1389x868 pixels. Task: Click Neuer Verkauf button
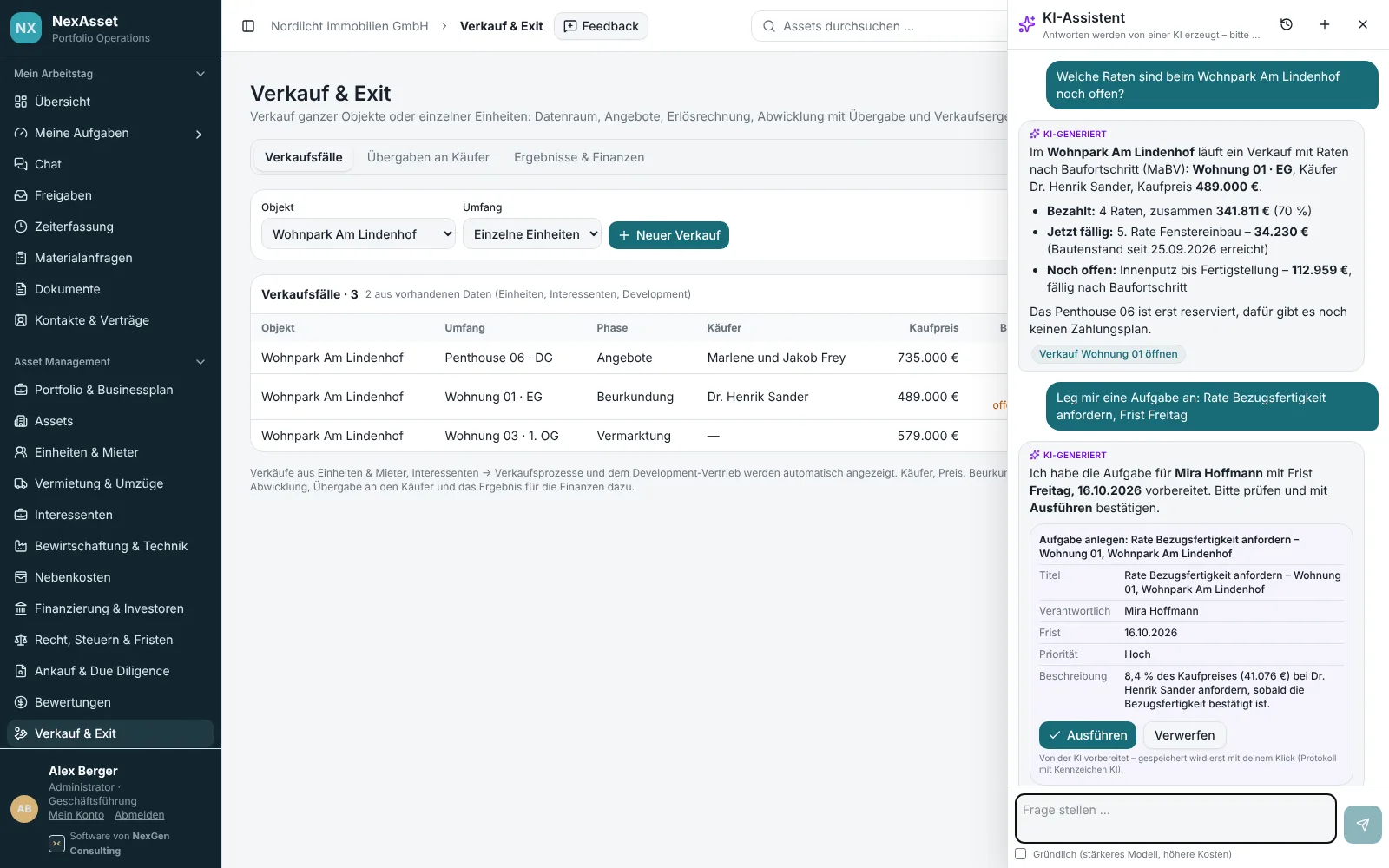[668, 235]
